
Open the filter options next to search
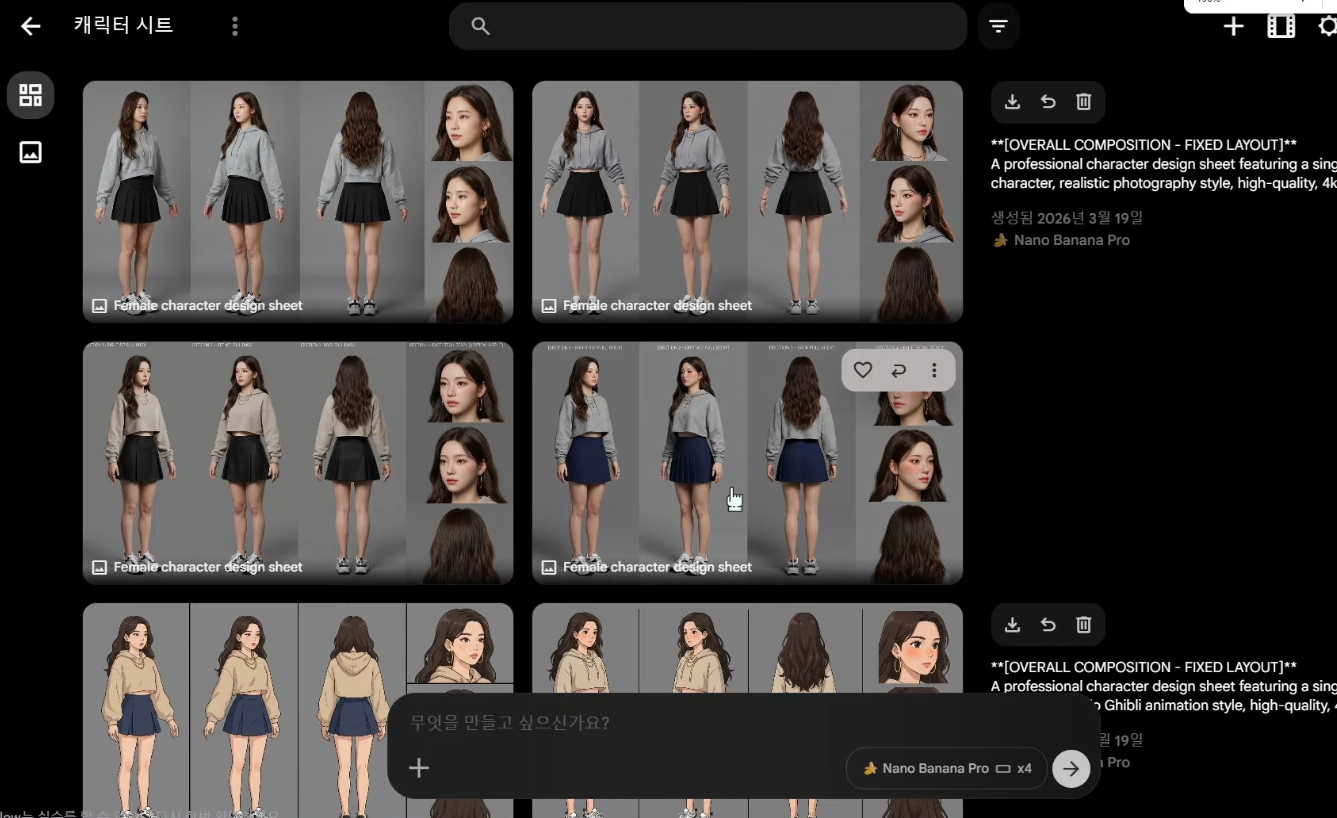click(x=998, y=27)
